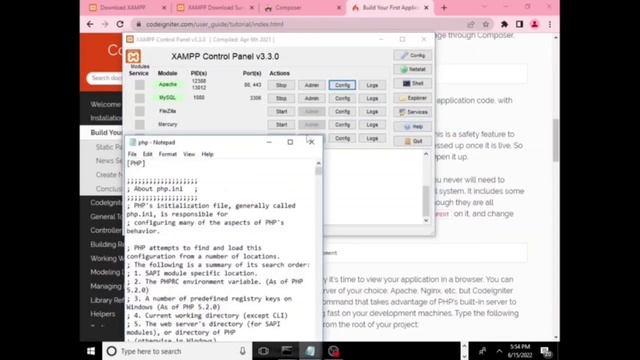Viewport: 640px width, 360px height.
Task: Open Notepad View menu
Action: [189, 154]
